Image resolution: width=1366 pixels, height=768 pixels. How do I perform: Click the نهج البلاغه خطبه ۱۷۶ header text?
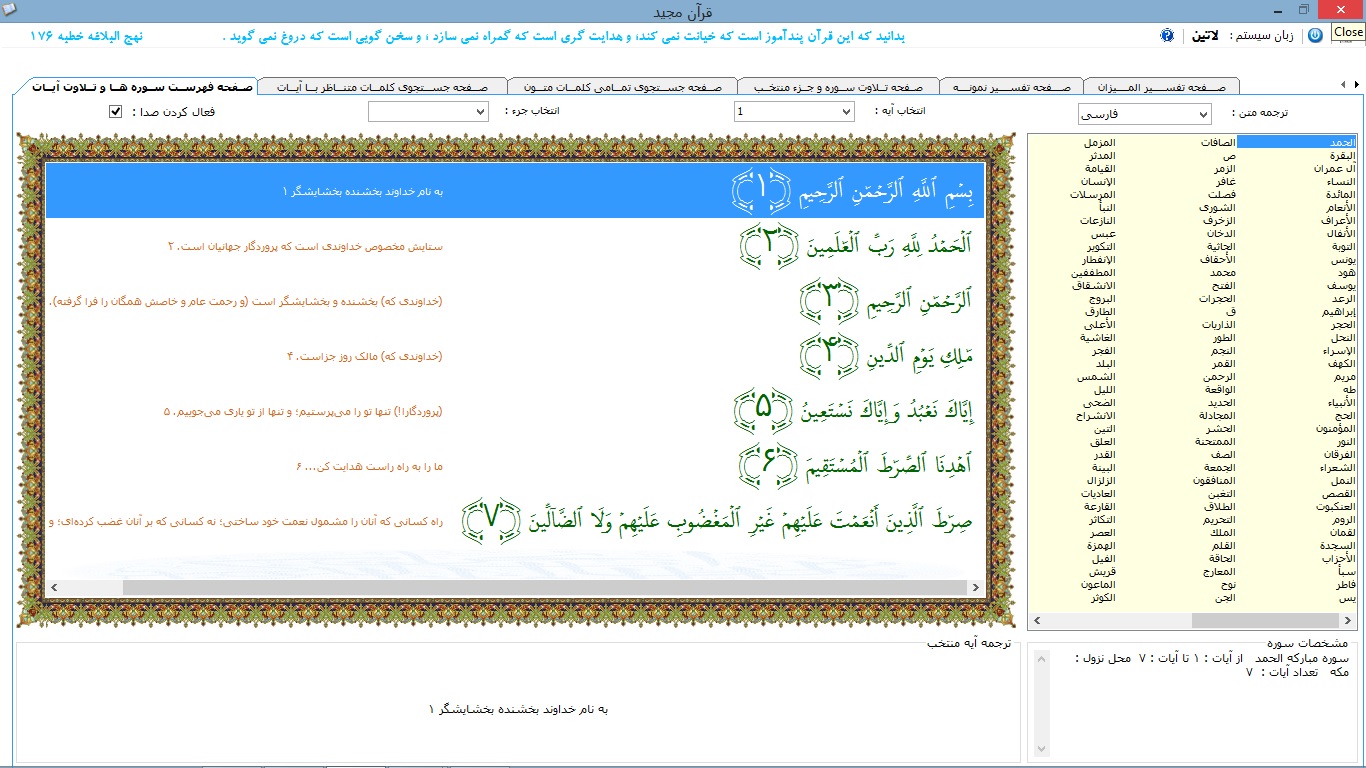click(x=87, y=36)
